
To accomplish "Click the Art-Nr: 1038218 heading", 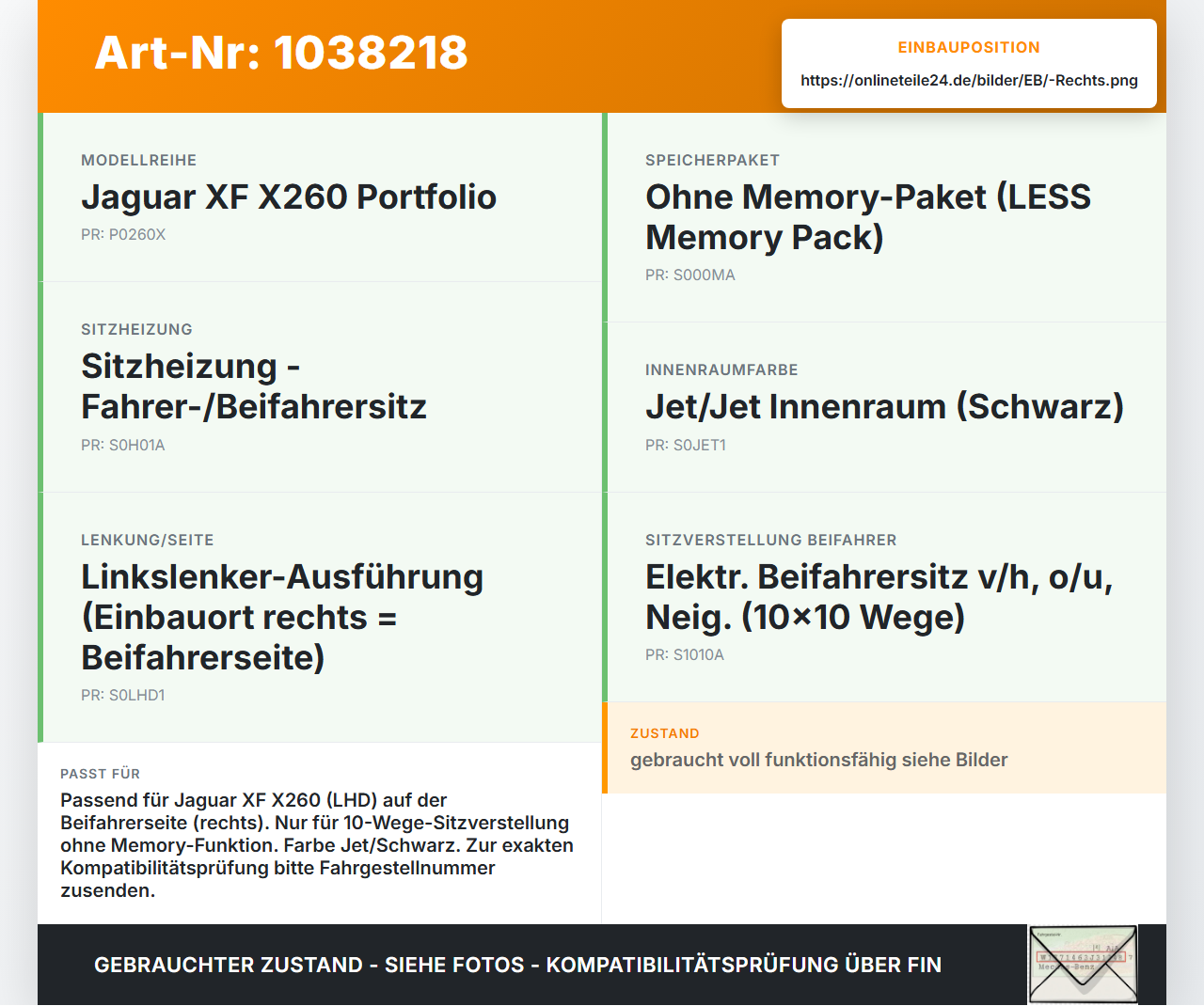I will tap(281, 53).
